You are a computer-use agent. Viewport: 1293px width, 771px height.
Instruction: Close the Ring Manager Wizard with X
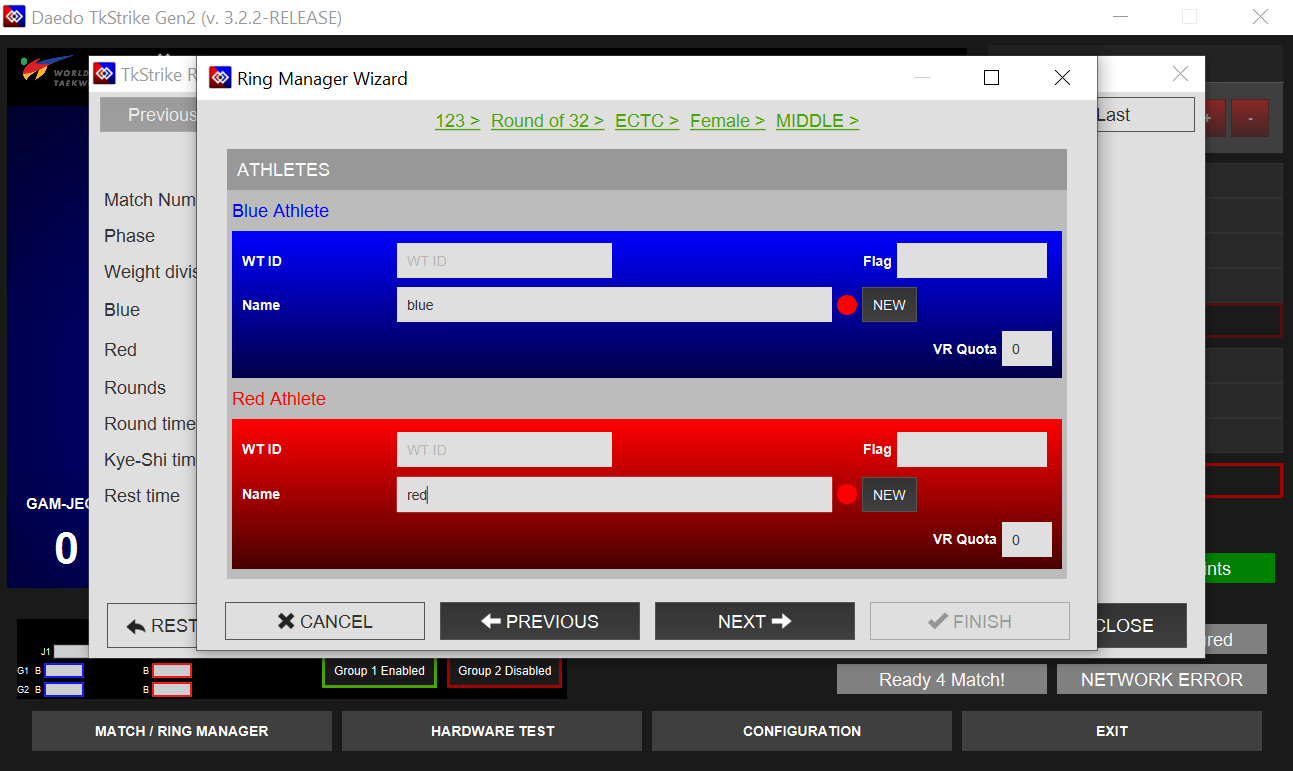pyautogui.click(x=1062, y=78)
